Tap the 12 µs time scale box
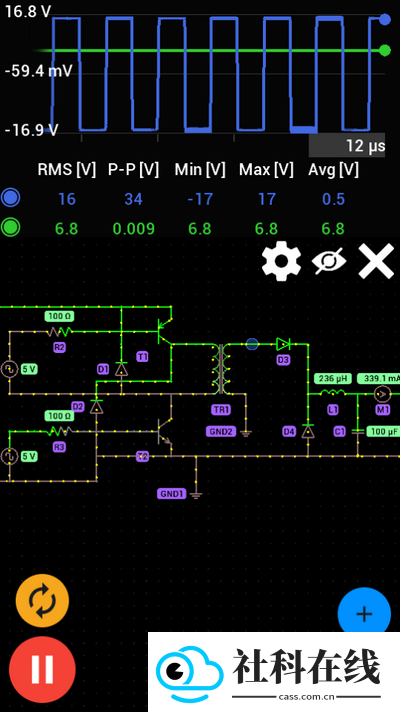The width and height of the screenshot is (400, 712). click(347, 145)
